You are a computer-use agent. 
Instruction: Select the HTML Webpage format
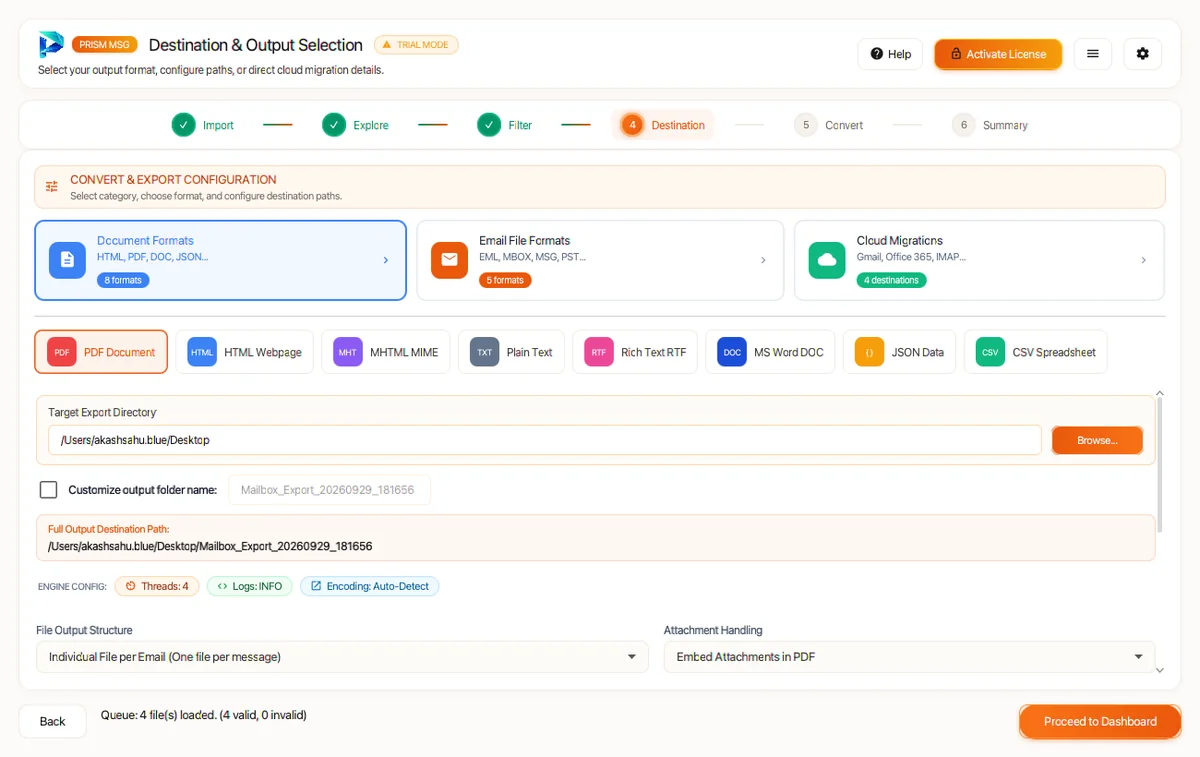pyautogui.click(x=245, y=352)
